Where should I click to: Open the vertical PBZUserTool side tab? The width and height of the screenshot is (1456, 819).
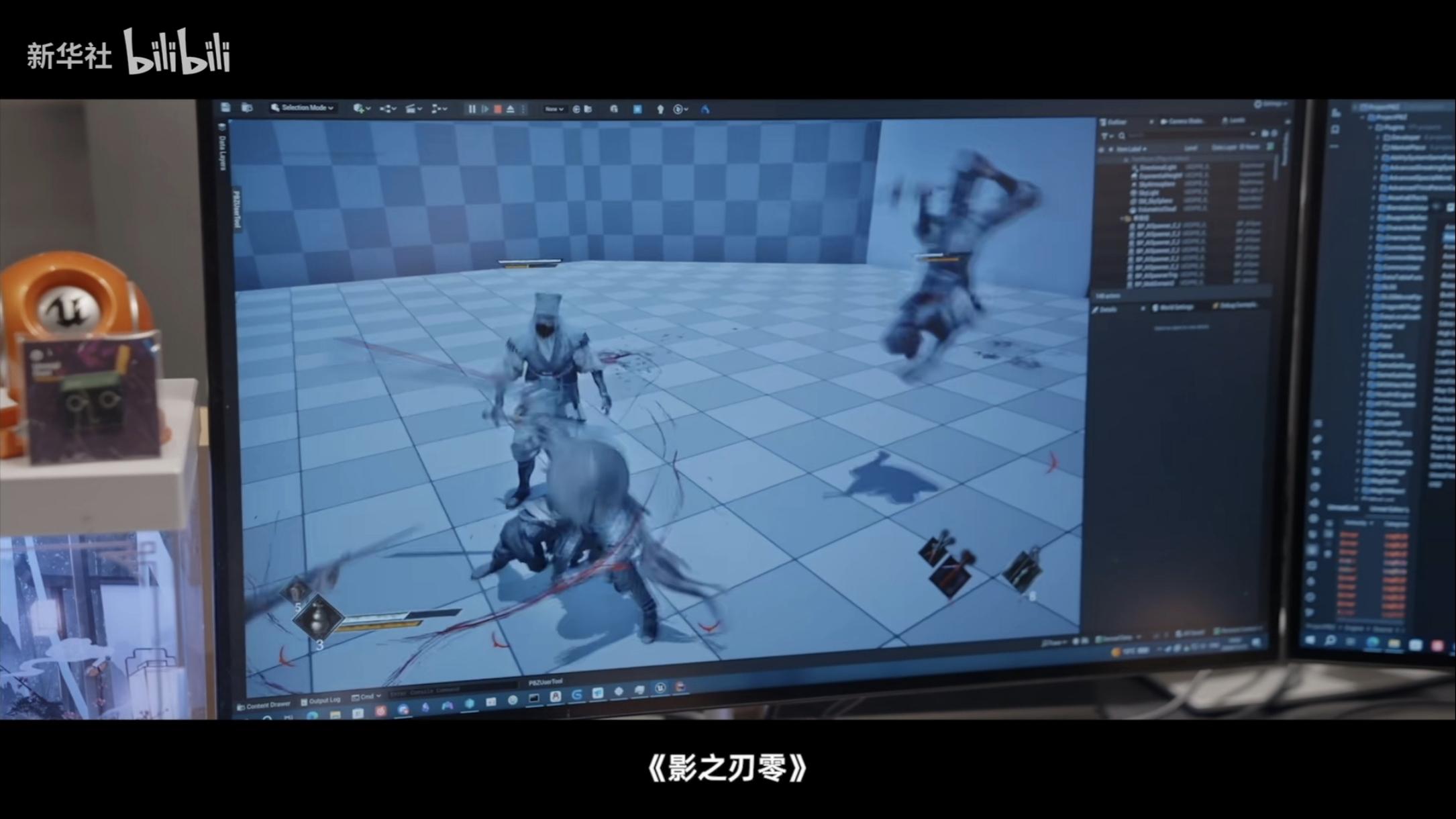[236, 209]
